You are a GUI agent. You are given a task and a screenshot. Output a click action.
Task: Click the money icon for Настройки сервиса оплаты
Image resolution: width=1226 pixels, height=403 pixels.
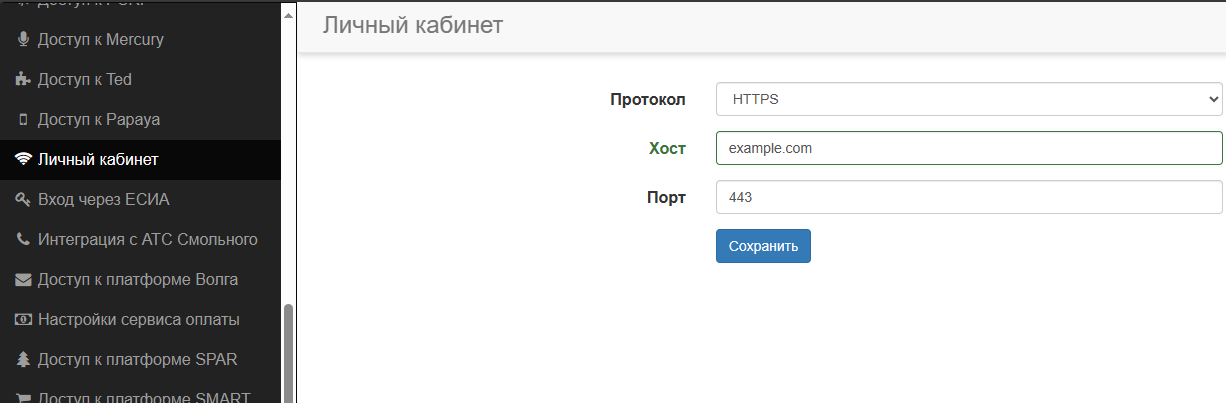point(23,320)
